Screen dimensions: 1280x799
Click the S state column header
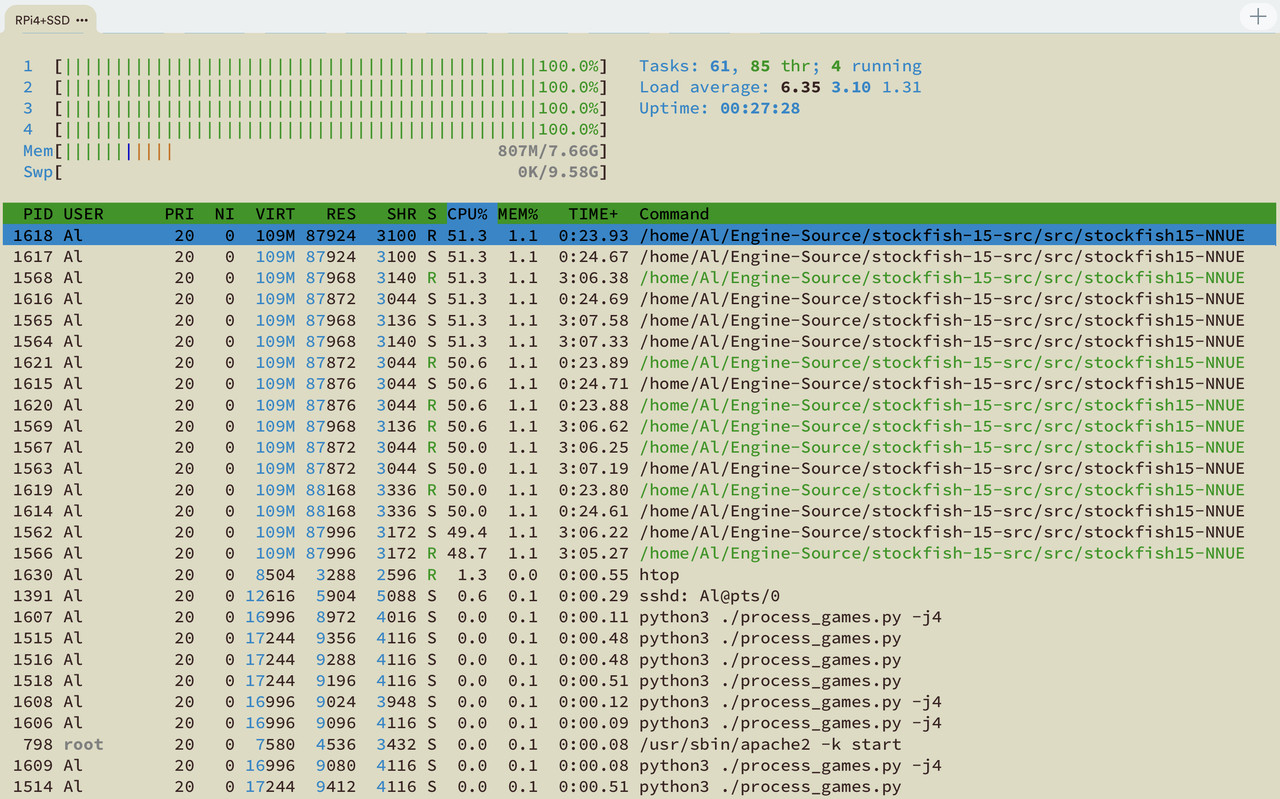tap(432, 214)
